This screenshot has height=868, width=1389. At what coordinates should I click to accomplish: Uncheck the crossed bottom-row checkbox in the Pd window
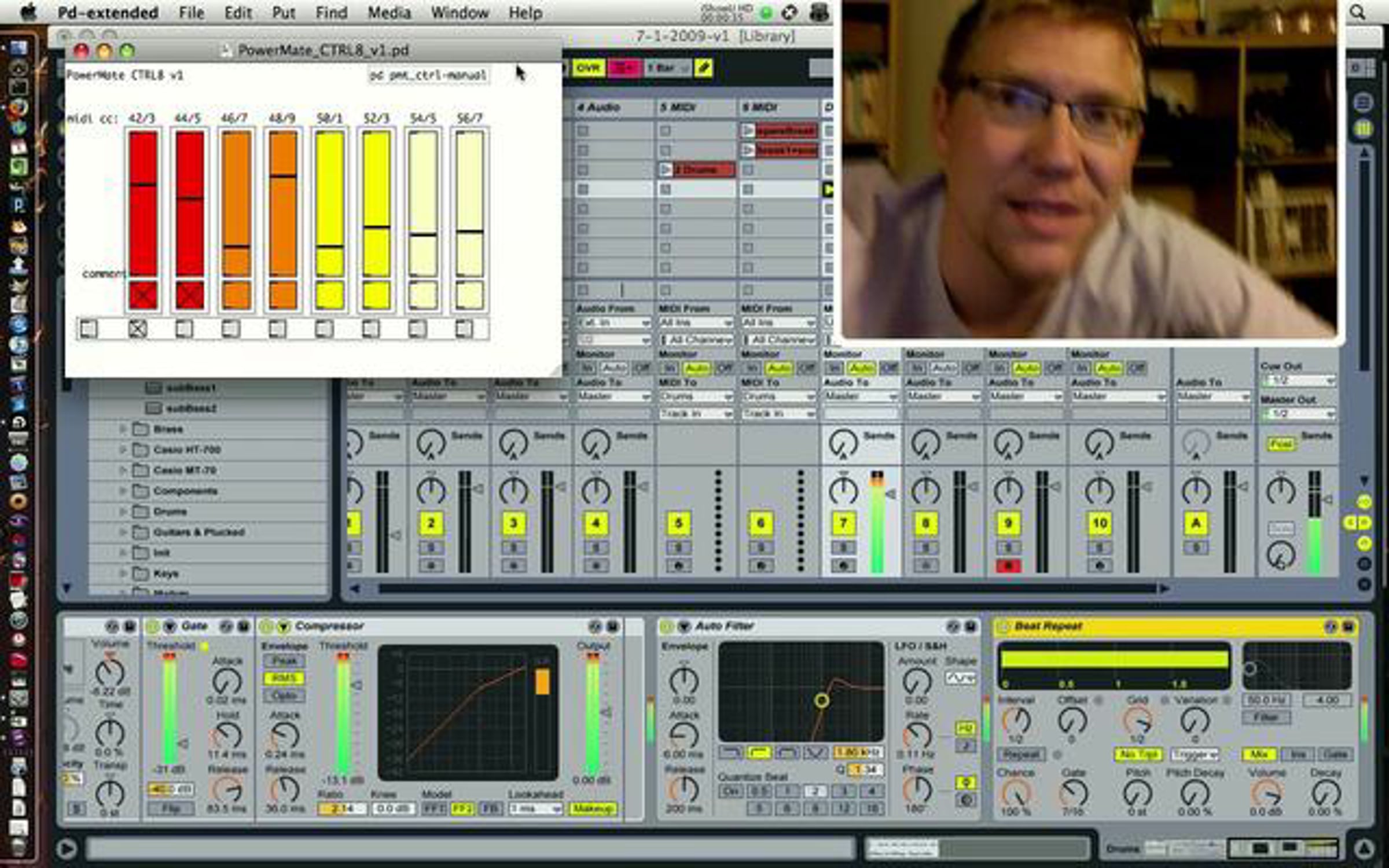coord(138,329)
